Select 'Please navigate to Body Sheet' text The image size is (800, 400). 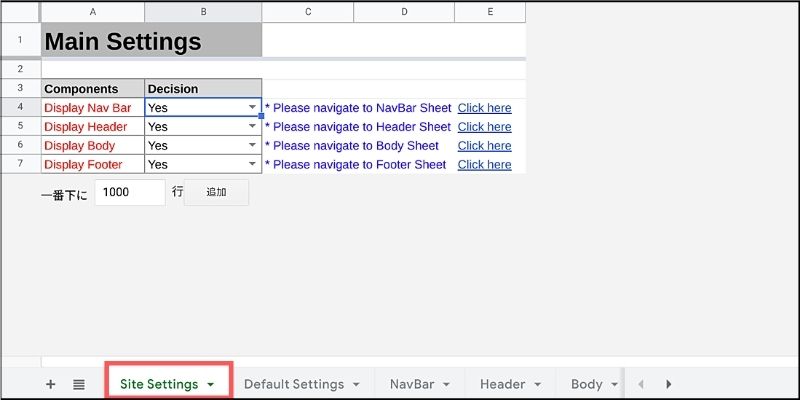point(356,145)
